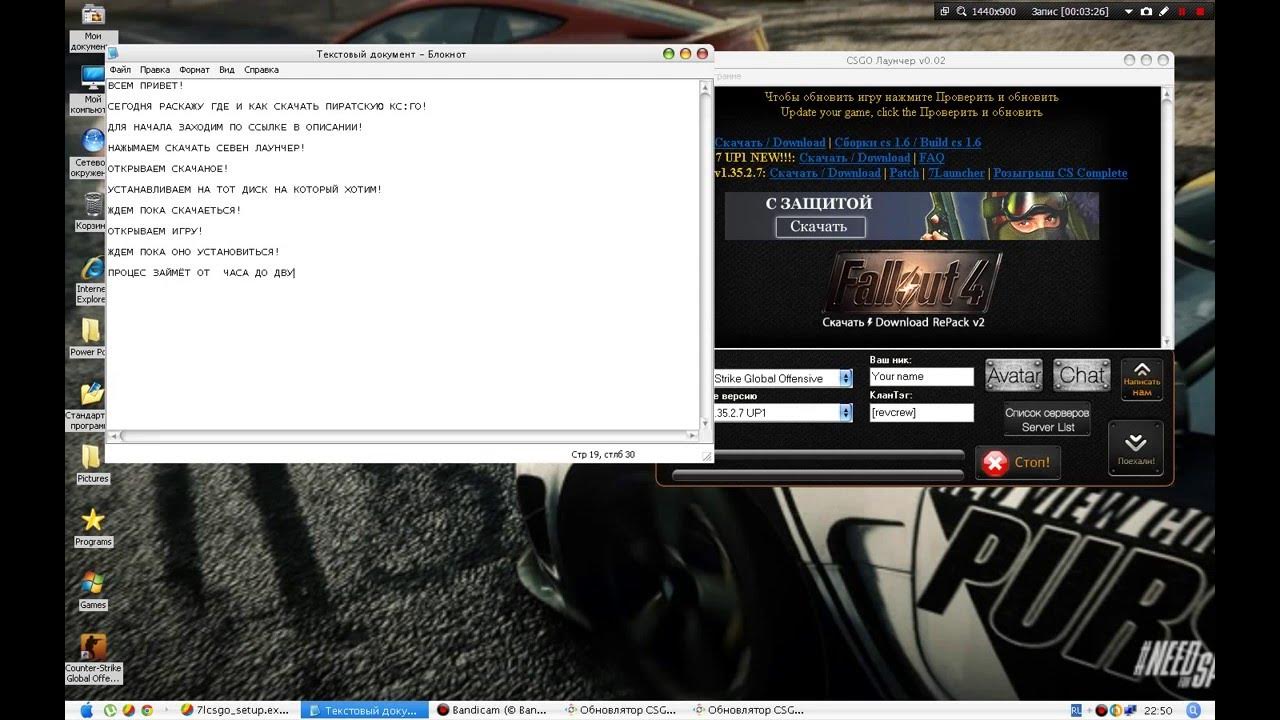
Task: Open Chrome quick launch icon in taskbar
Action: (147, 710)
